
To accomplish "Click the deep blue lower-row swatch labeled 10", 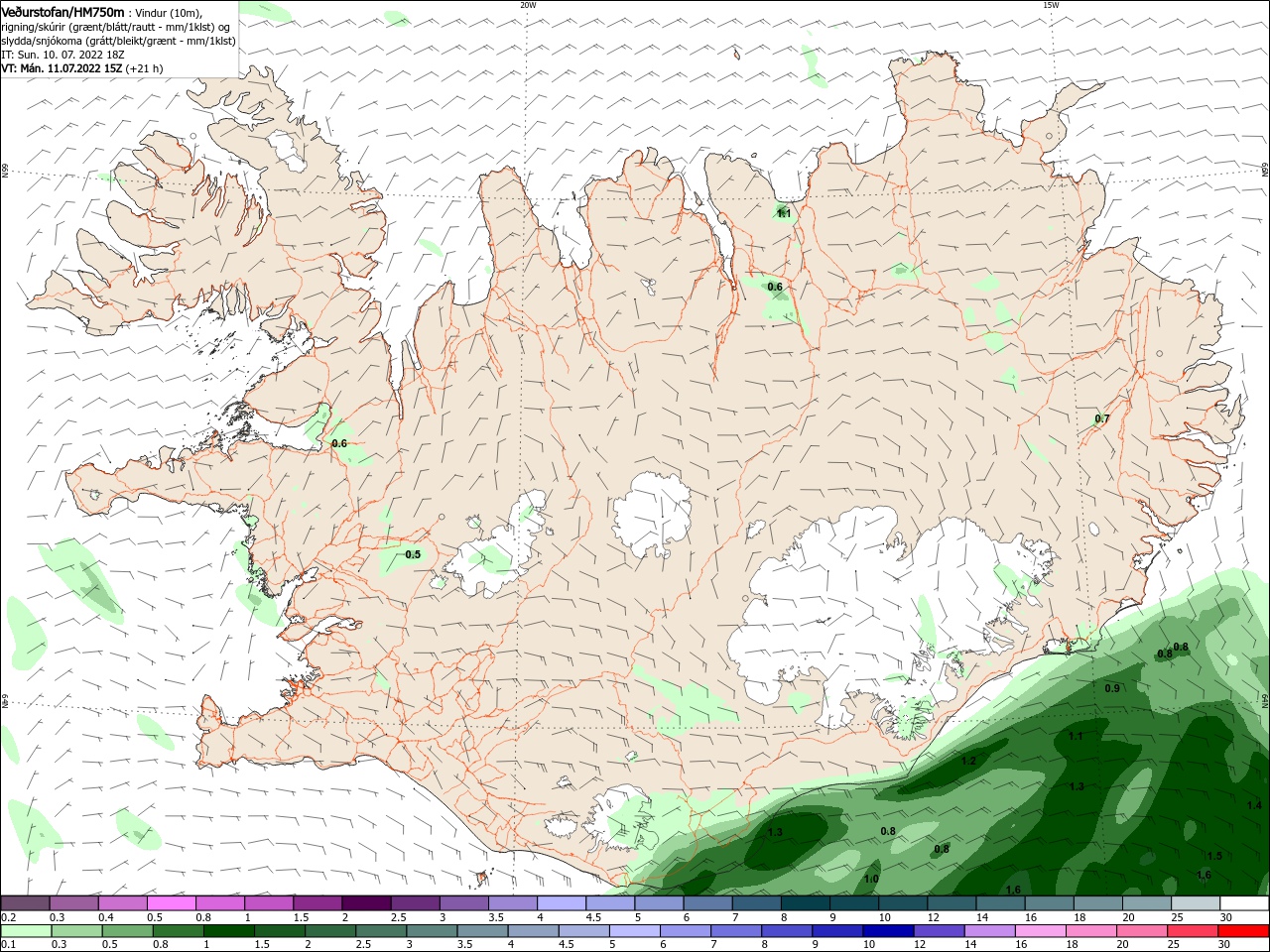I will click(x=887, y=931).
